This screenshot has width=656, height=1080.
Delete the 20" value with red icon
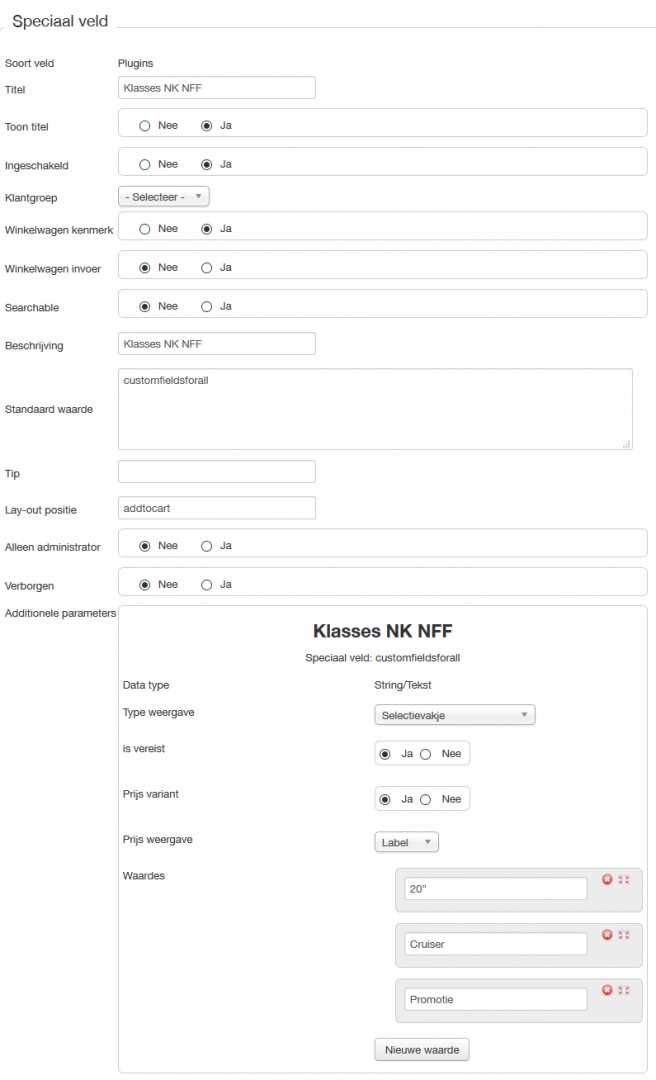coord(607,879)
